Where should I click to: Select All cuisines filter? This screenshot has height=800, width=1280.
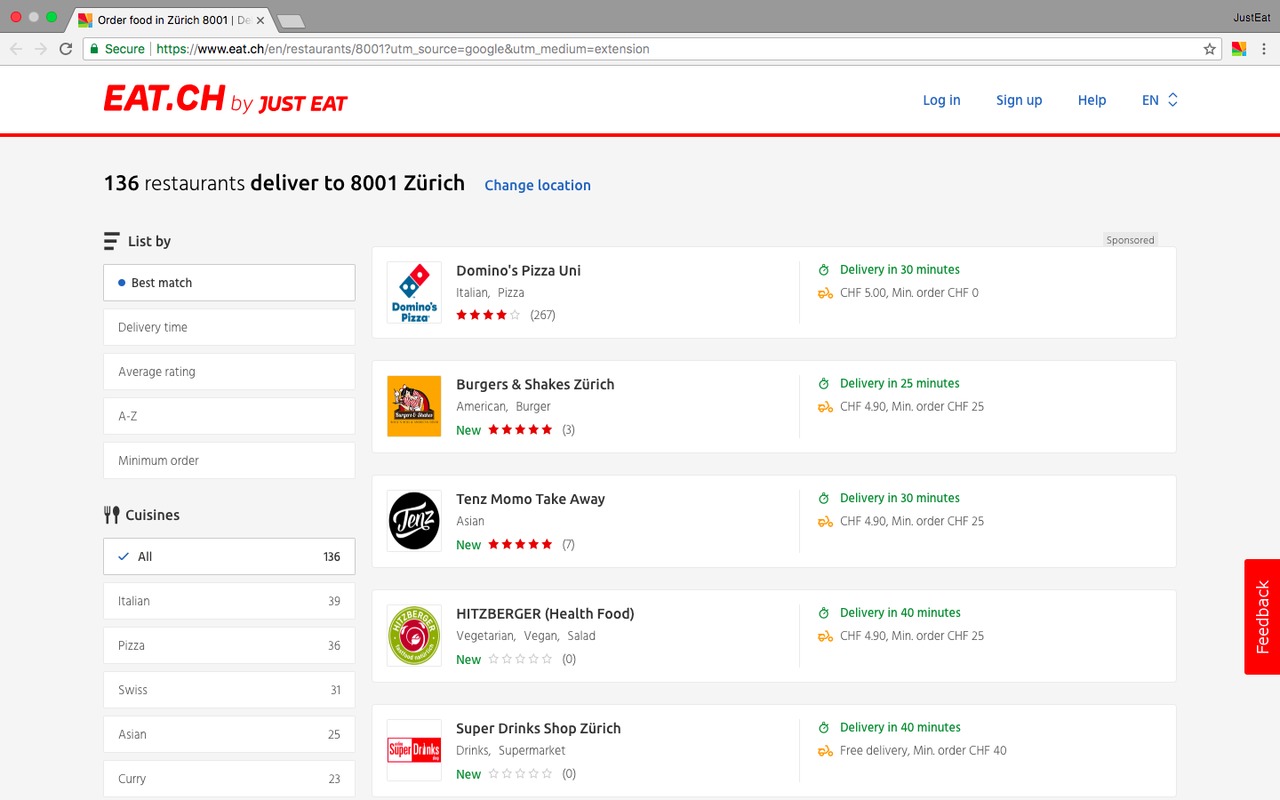click(229, 557)
